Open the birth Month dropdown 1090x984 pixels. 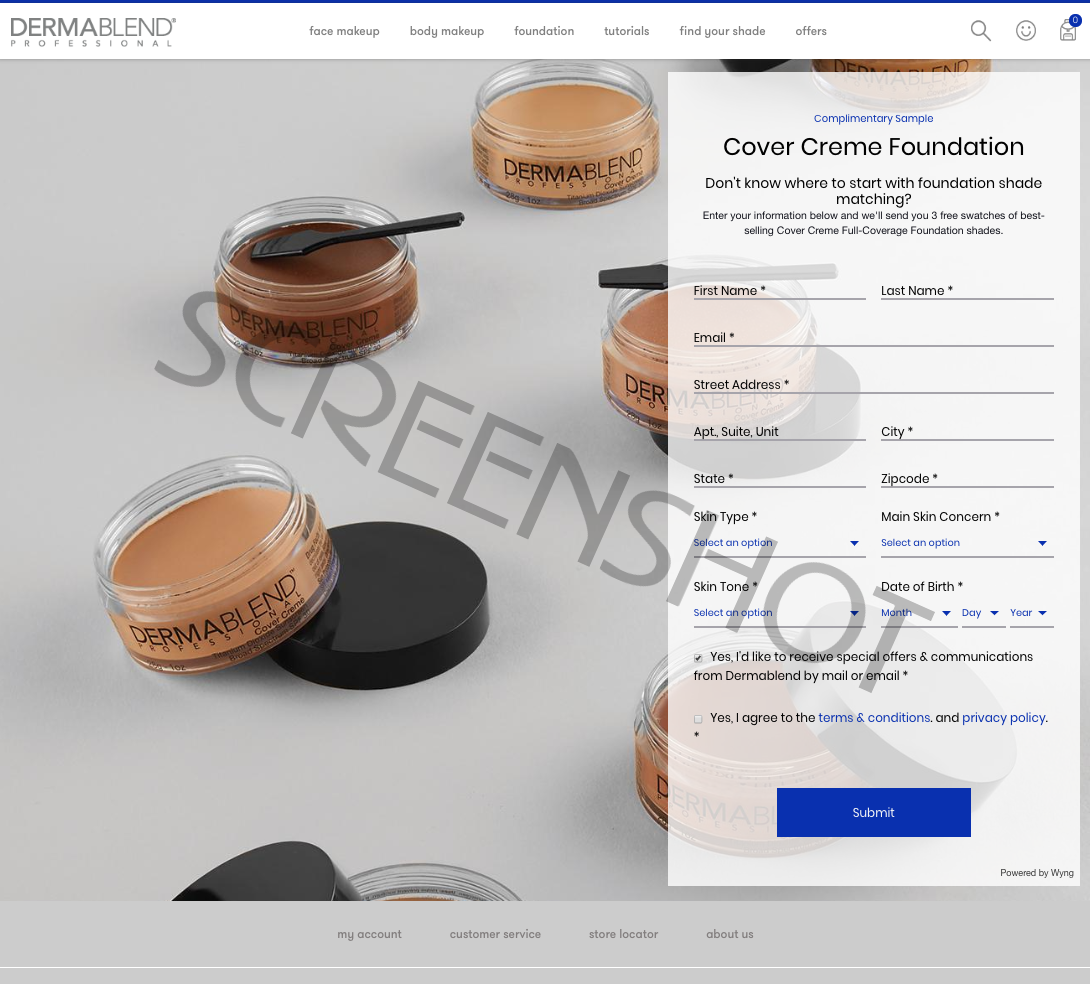tap(918, 614)
